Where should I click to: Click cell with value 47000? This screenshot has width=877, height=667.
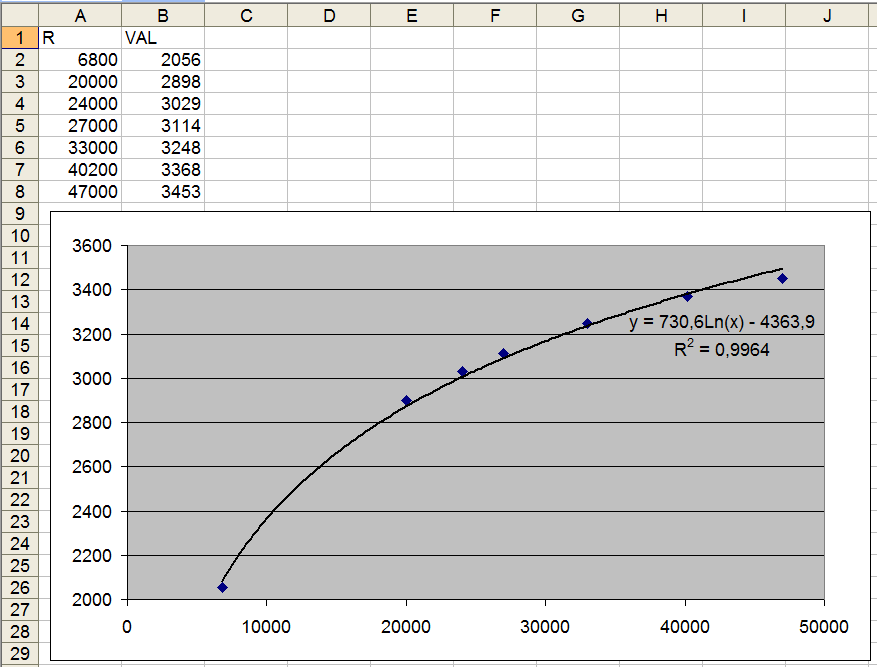tap(80, 191)
